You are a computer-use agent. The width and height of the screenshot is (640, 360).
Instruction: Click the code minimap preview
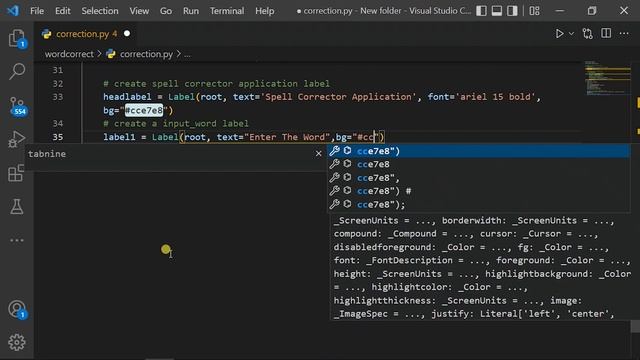[607, 78]
